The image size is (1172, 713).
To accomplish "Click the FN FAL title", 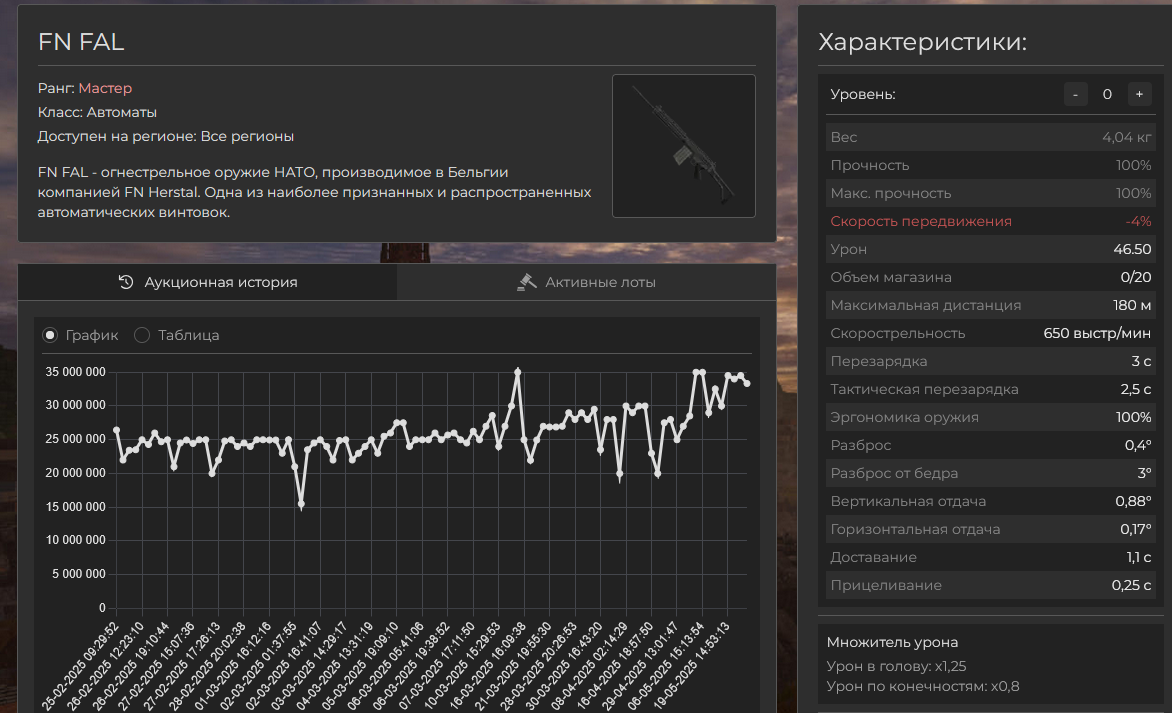I will tap(81, 42).
